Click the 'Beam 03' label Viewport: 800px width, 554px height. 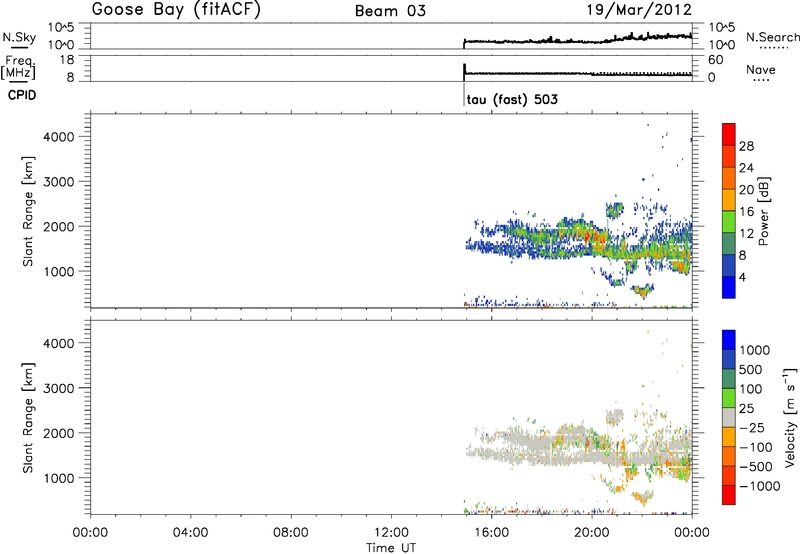point(390,11)
